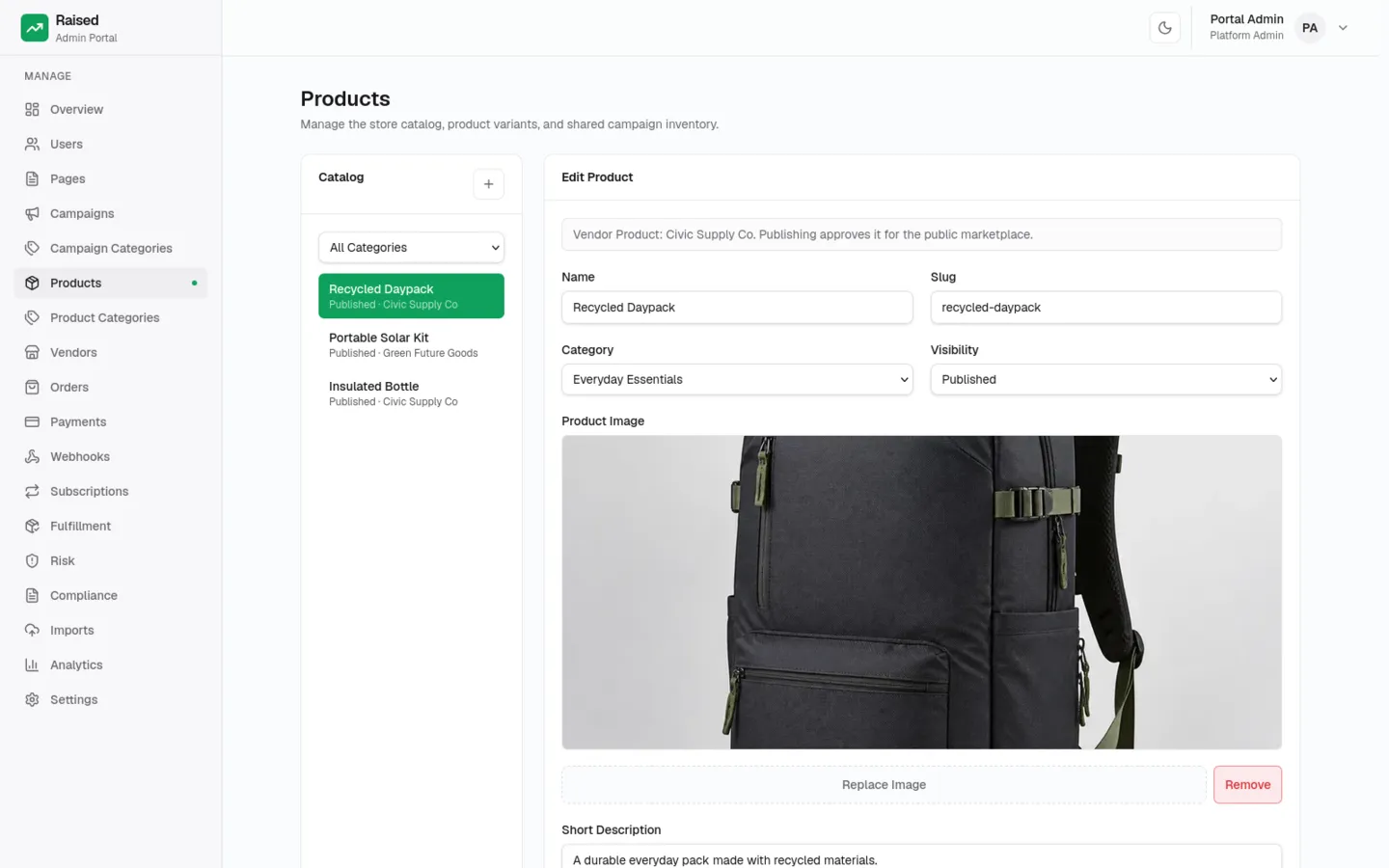
Task: Open Pages in the sidebar
Action: click(x=111, y=178)
